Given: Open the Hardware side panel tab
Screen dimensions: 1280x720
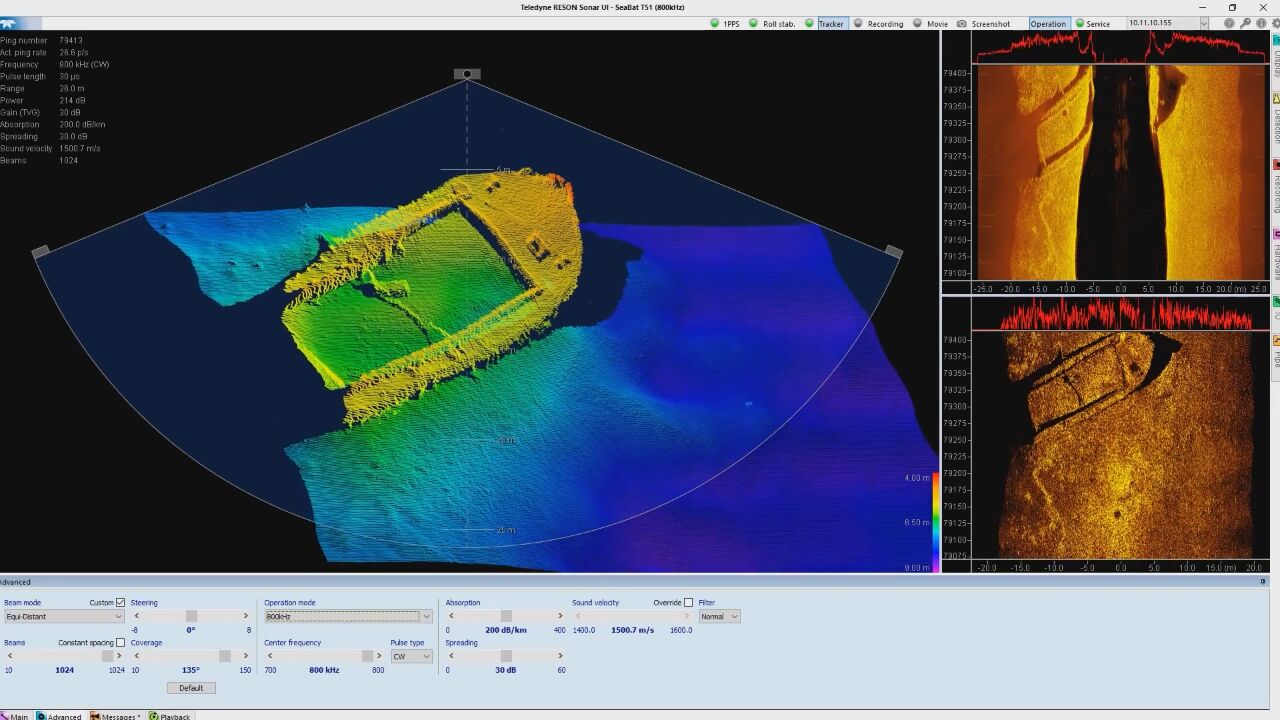Looking at the screenshot, I should pos(1276,255).
